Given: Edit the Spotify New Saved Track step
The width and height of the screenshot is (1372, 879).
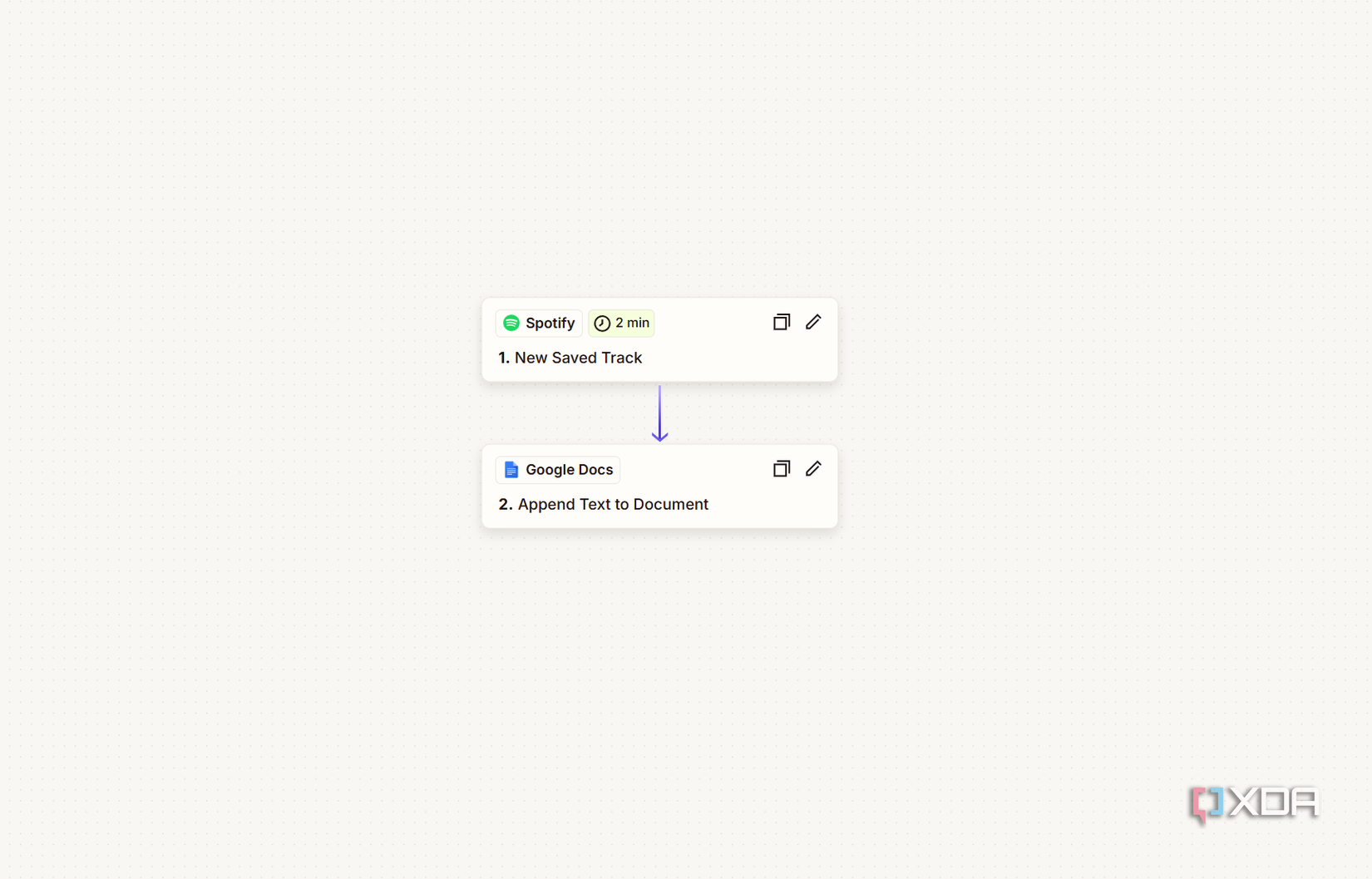Looking at the screenshot, I should (813, 322).
